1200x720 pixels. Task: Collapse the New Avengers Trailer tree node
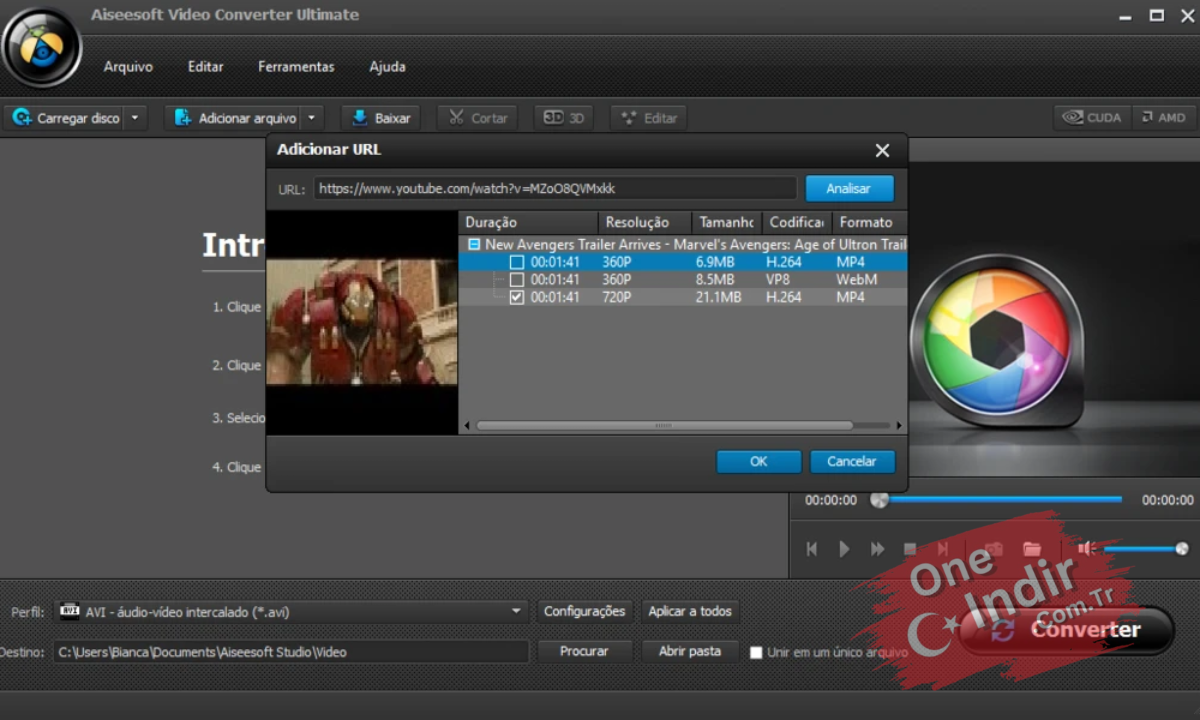(474, 244)
